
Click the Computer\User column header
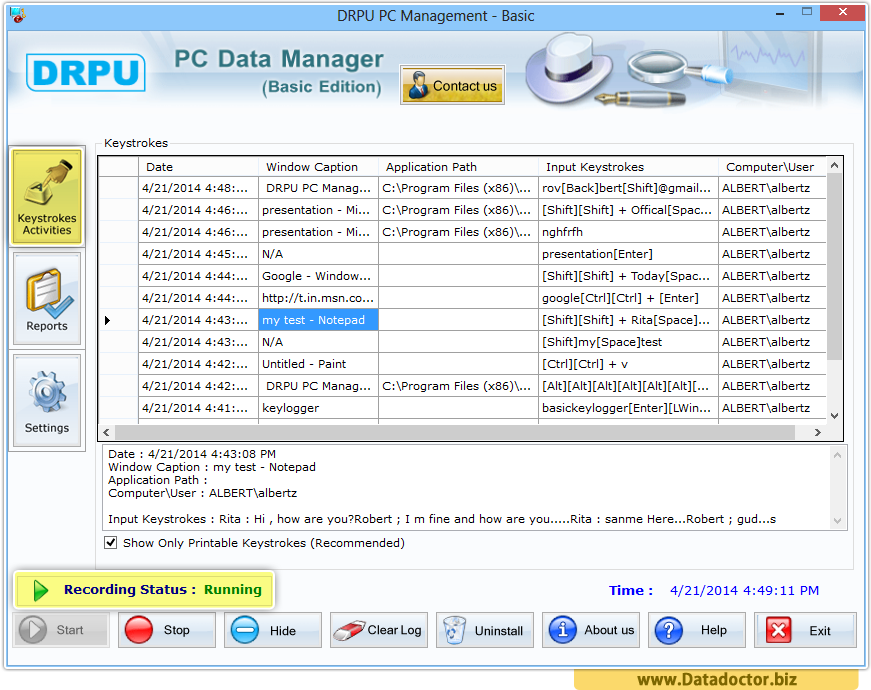(772, 167)
